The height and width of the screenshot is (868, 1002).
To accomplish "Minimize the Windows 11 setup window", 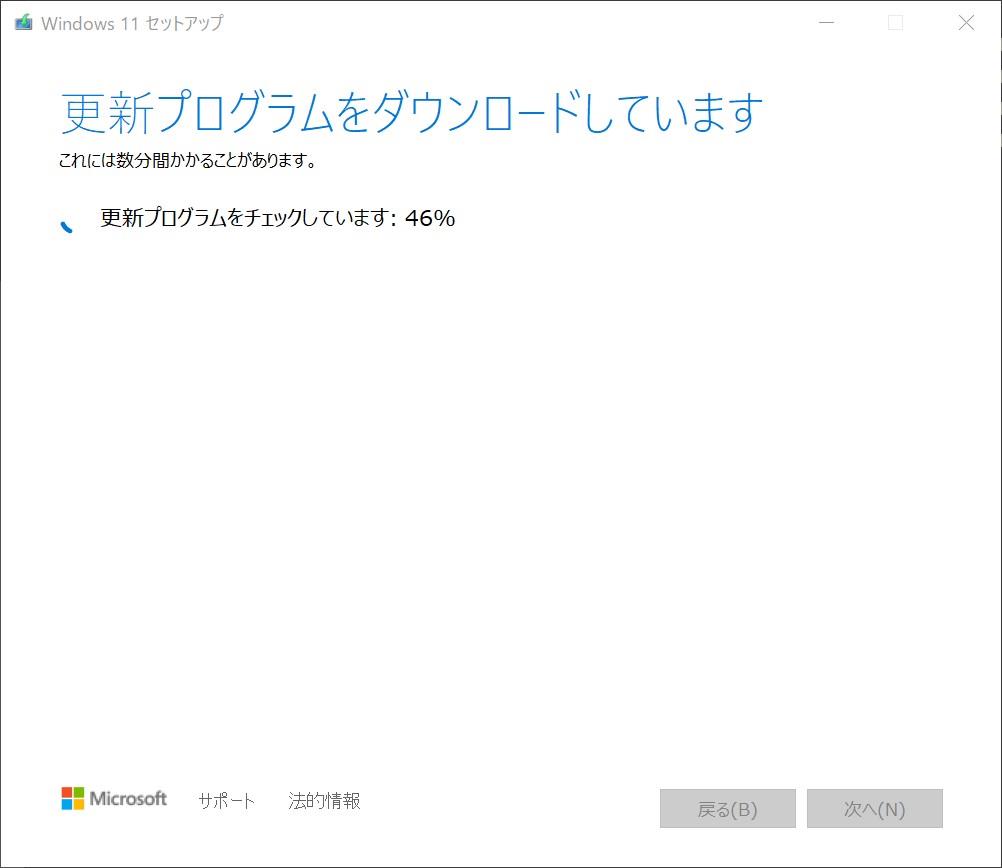I will [827, 23].
